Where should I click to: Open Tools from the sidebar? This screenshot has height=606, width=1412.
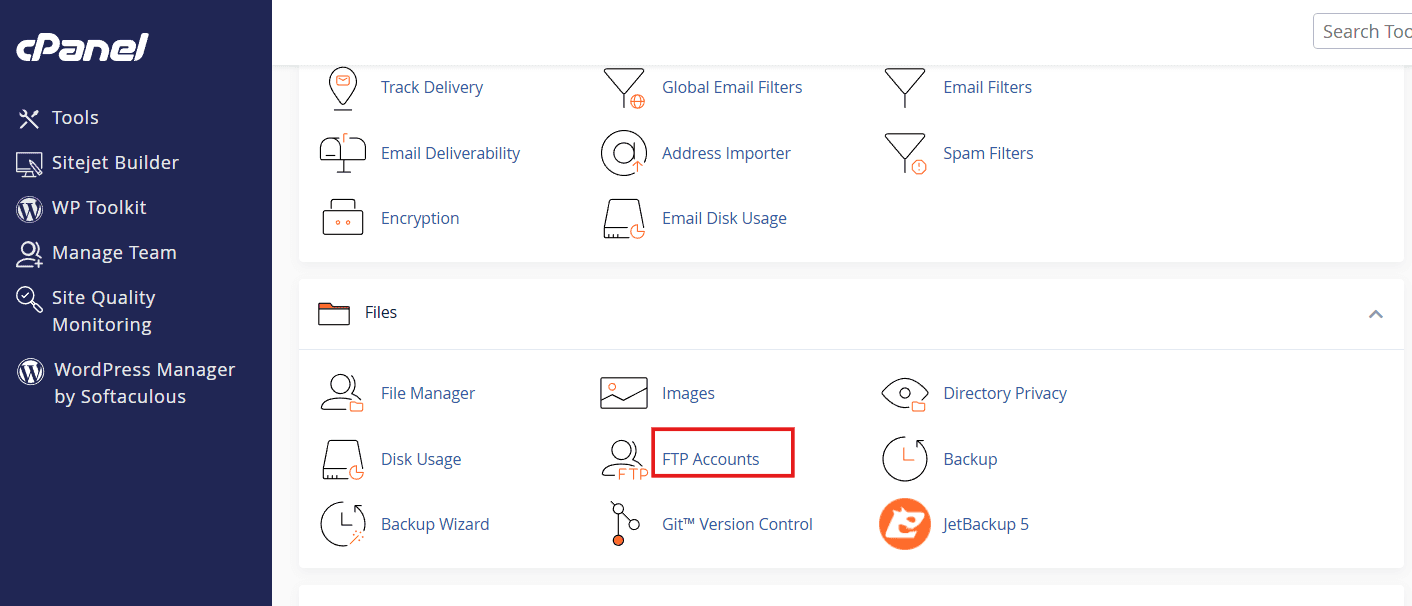pyautogui.click(x=77, y=117)
